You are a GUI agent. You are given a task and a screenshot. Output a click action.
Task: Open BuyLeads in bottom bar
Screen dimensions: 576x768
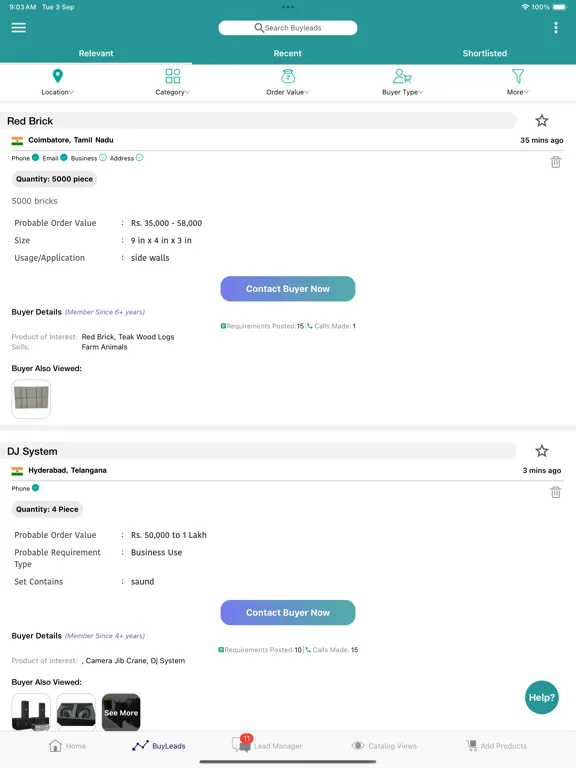click(159, 745)
